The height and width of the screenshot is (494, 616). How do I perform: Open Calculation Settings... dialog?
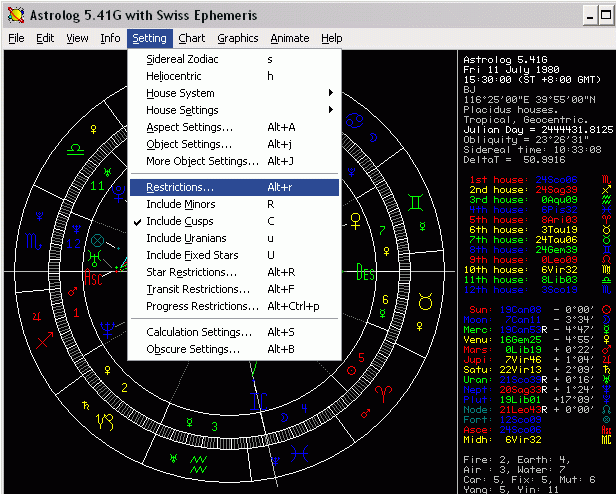tap(234, 332)
